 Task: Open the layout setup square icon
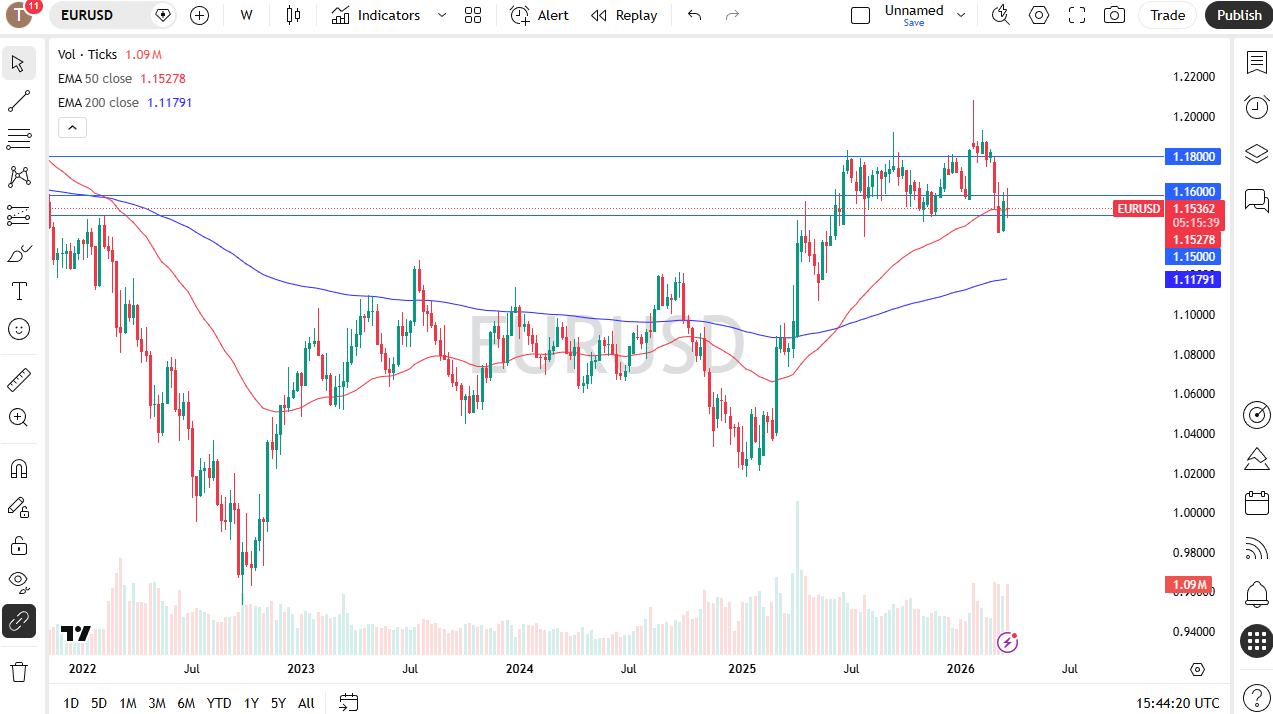click(860, 15)
